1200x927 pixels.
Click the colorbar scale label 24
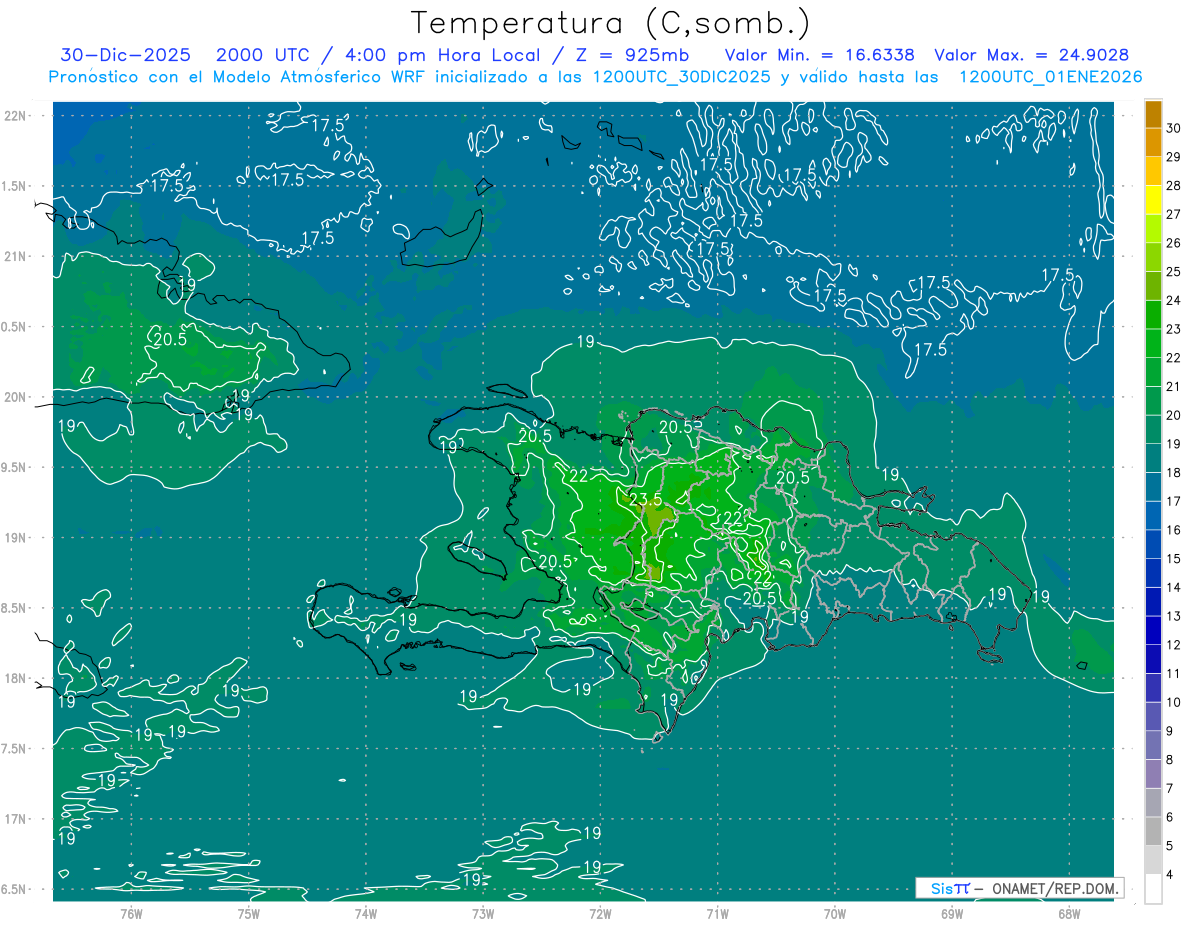click(1174, 300)
